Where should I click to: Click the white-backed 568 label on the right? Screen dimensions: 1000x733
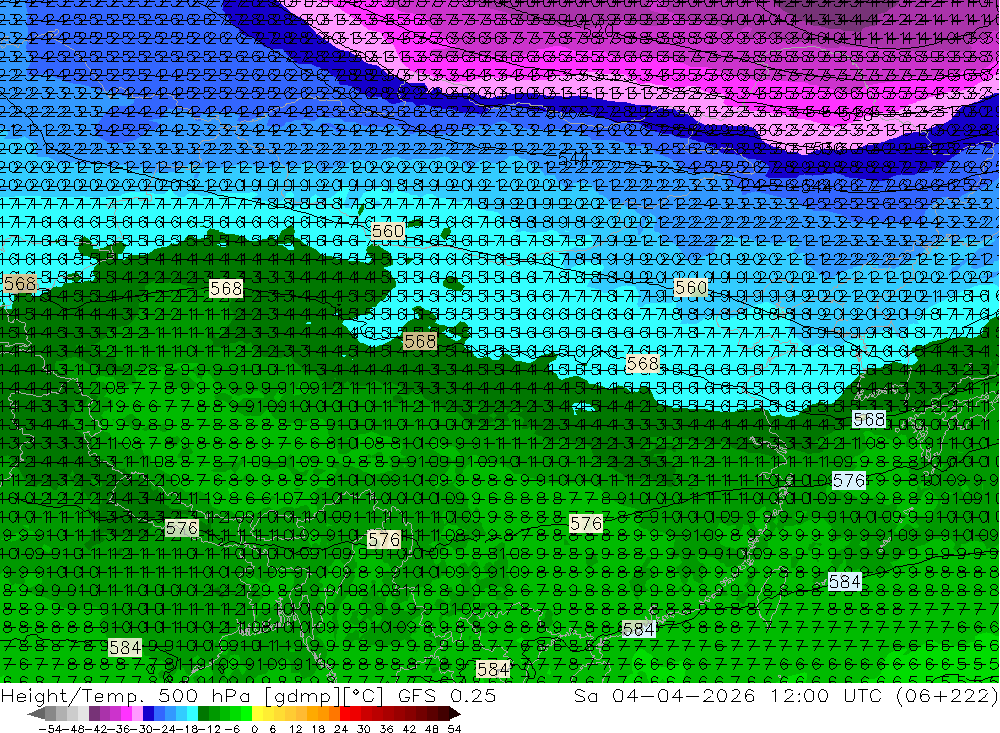pyautogui.click(x=869, y=419)
